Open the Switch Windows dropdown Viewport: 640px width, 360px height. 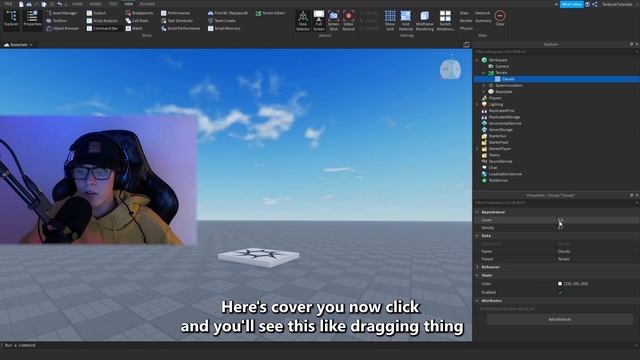coord(445,20)
